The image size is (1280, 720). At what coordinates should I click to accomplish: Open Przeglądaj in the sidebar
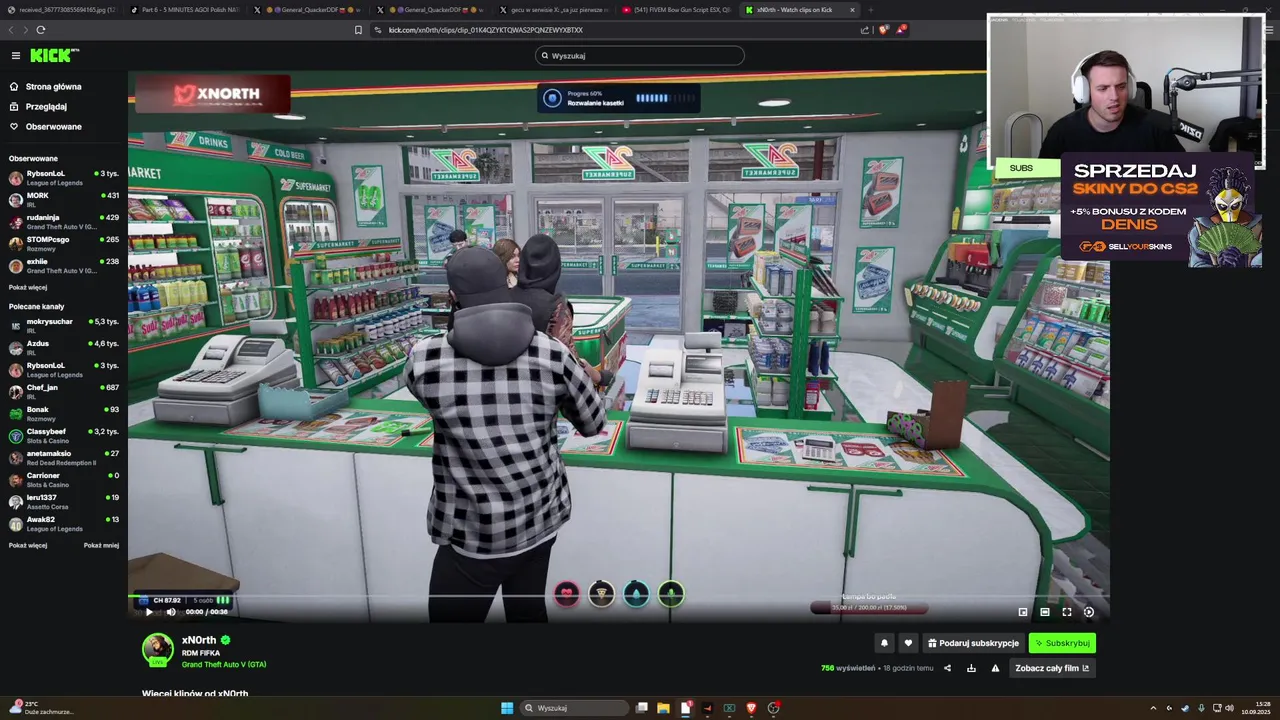pyautogui.click(x=46, y=107)
